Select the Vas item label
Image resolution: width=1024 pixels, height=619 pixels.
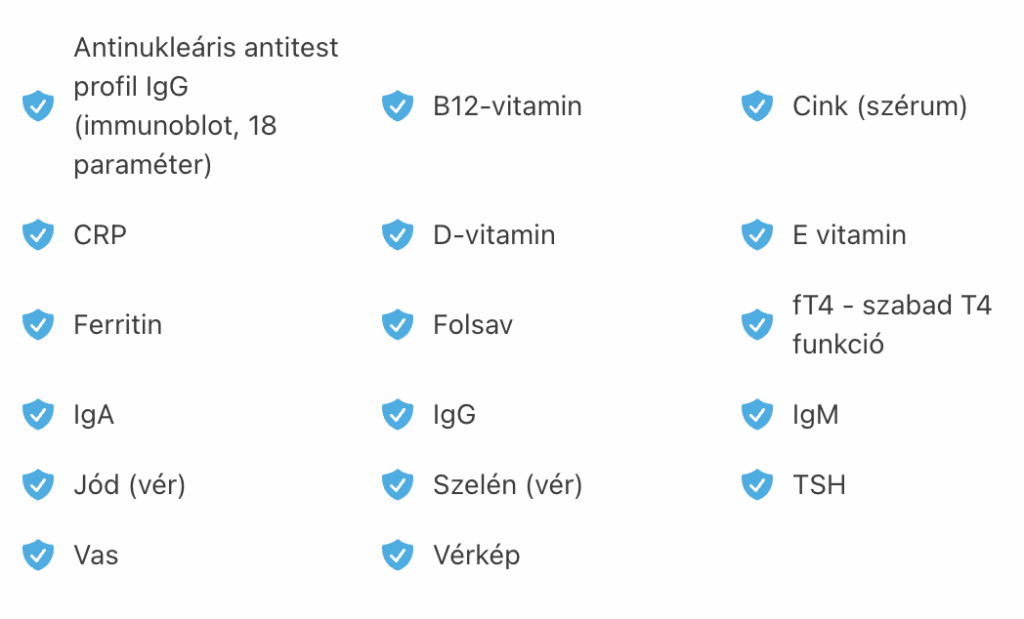(96, 556)
